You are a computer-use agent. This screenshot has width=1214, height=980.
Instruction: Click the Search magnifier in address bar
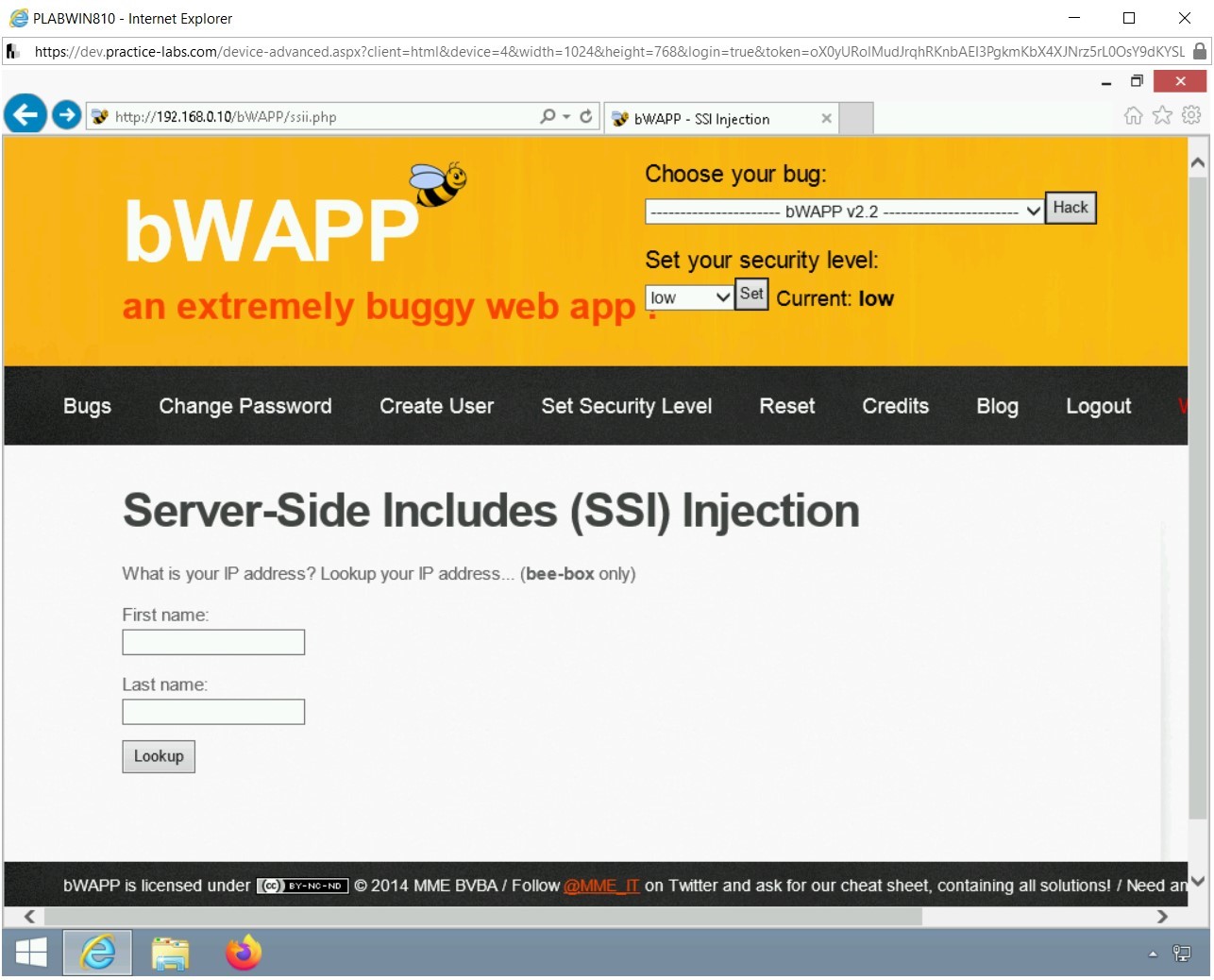tap(546, 115)
